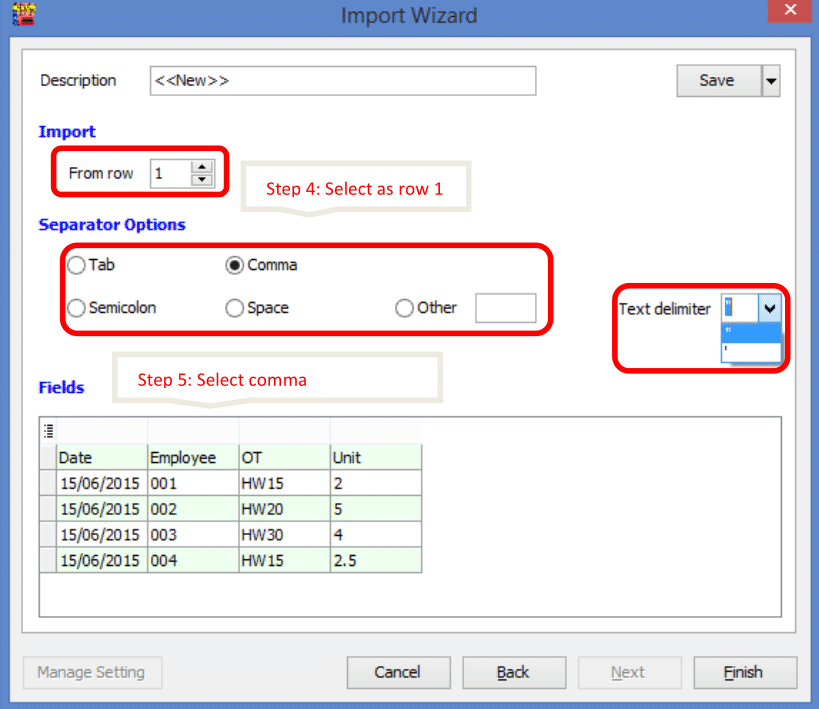Viewport: 819px width, 709px height.
Task: Click the Other separator text box
Action: pos(505,309)
